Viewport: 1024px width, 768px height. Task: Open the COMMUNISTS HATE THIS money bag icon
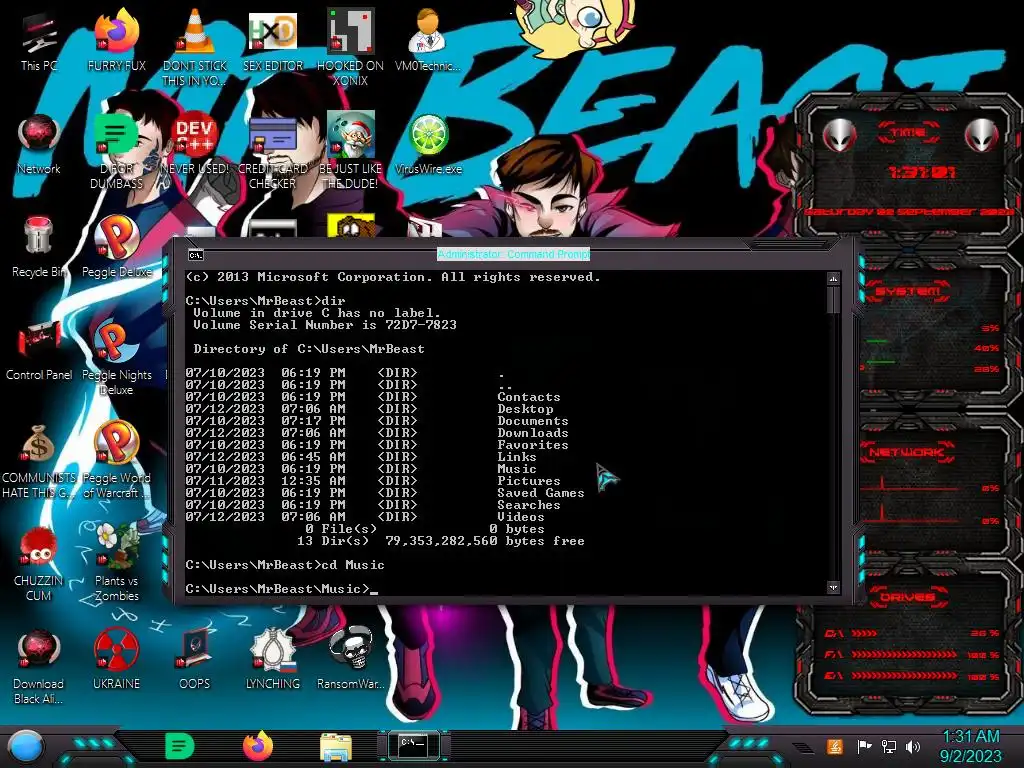pos(39,460)
